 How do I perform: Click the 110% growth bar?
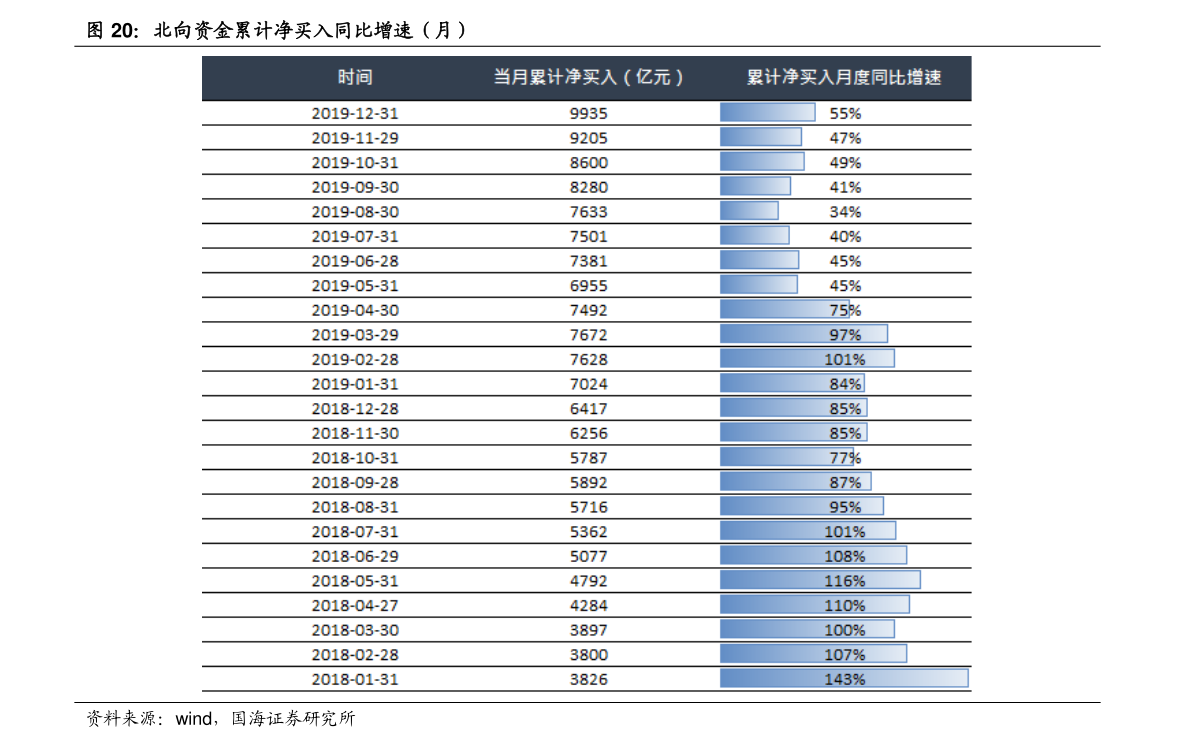tap(844, 605)
